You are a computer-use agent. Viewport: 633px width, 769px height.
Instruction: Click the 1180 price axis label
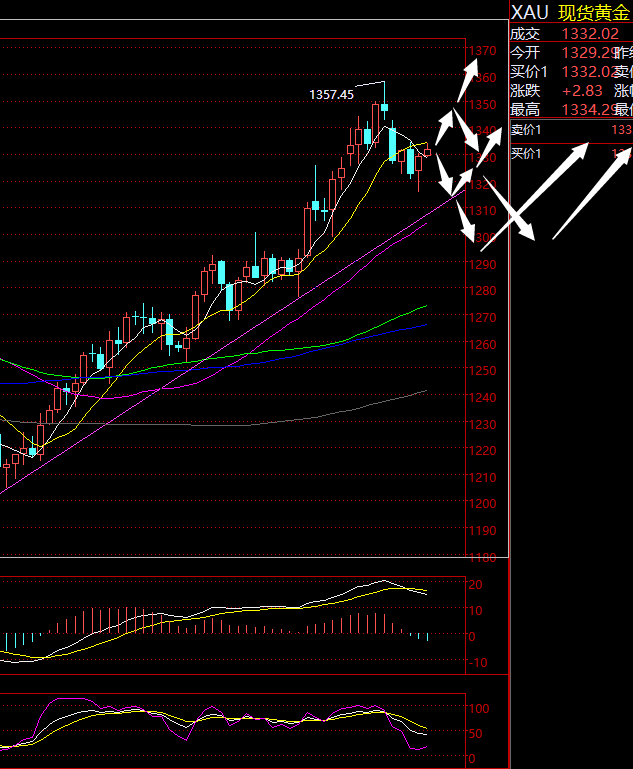pos(483,558)
